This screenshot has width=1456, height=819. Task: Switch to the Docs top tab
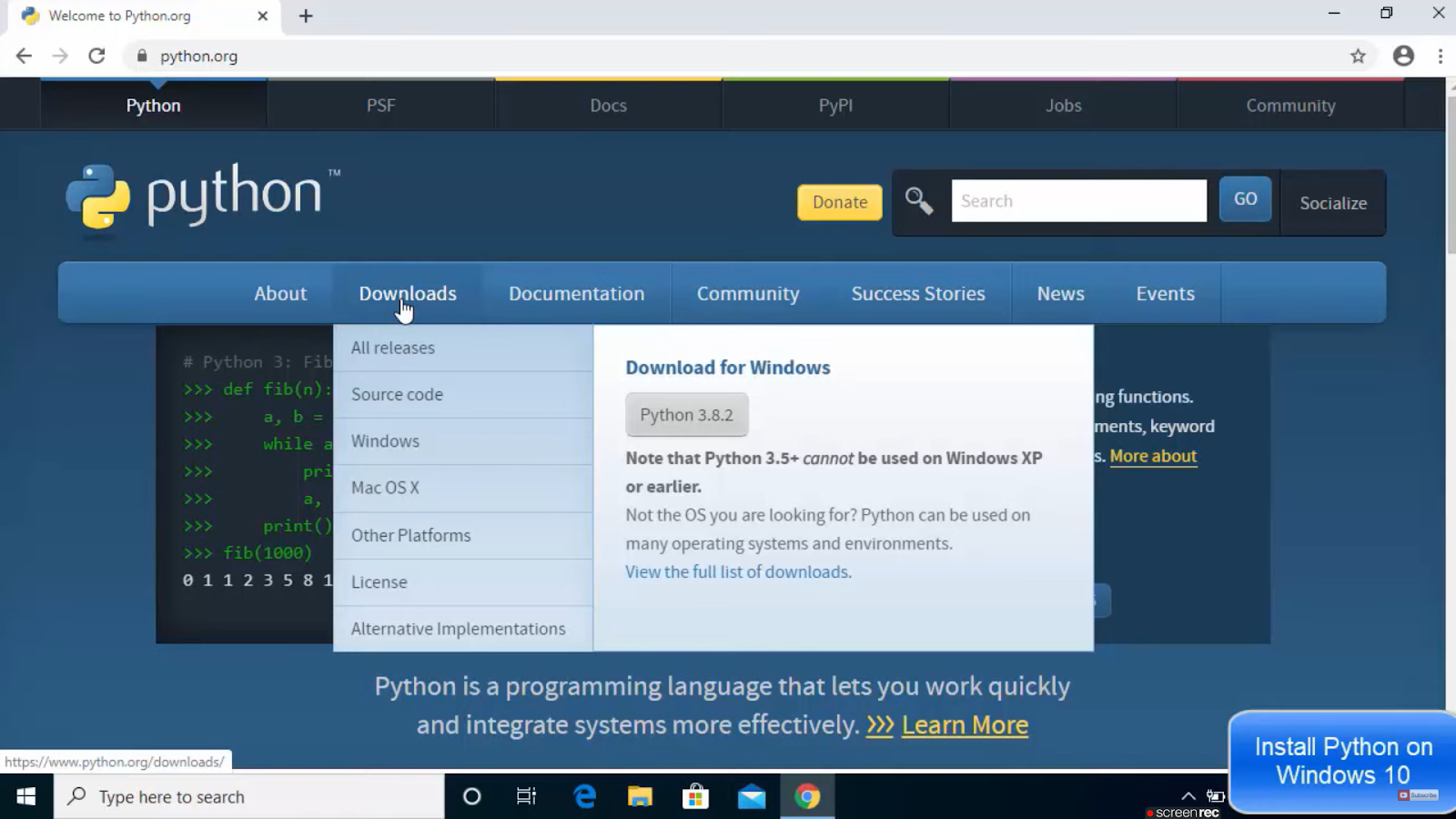click(x=608, y=106)
